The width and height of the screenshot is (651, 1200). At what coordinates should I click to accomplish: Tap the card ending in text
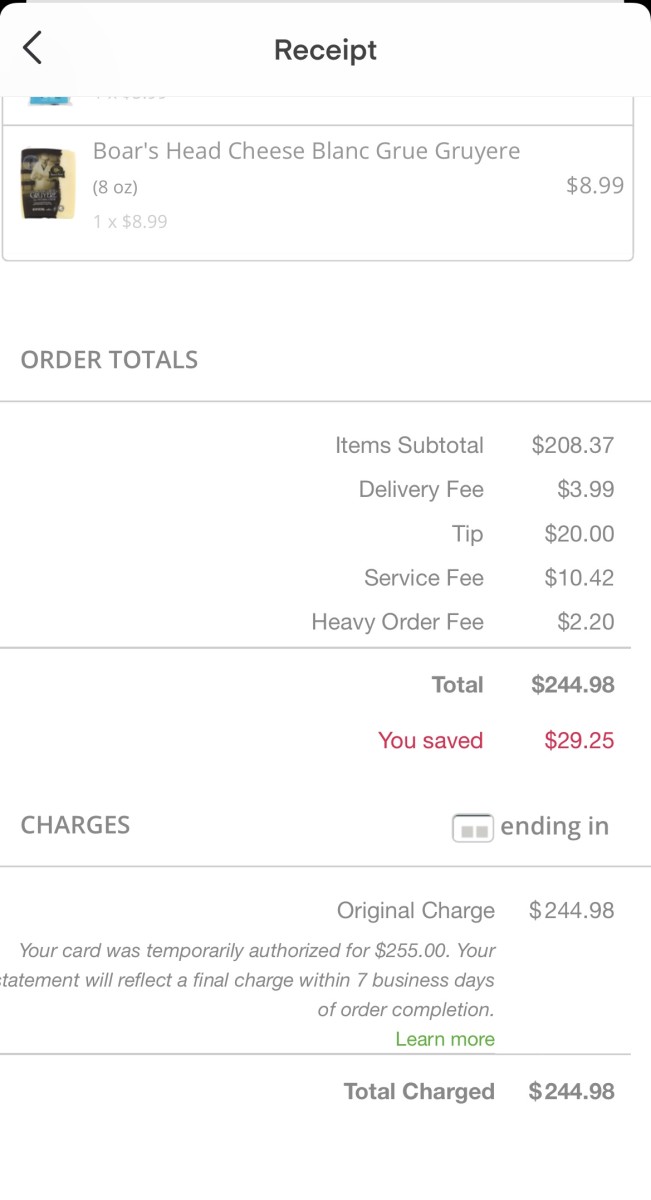pyautogui.click(x=554, y=826)
